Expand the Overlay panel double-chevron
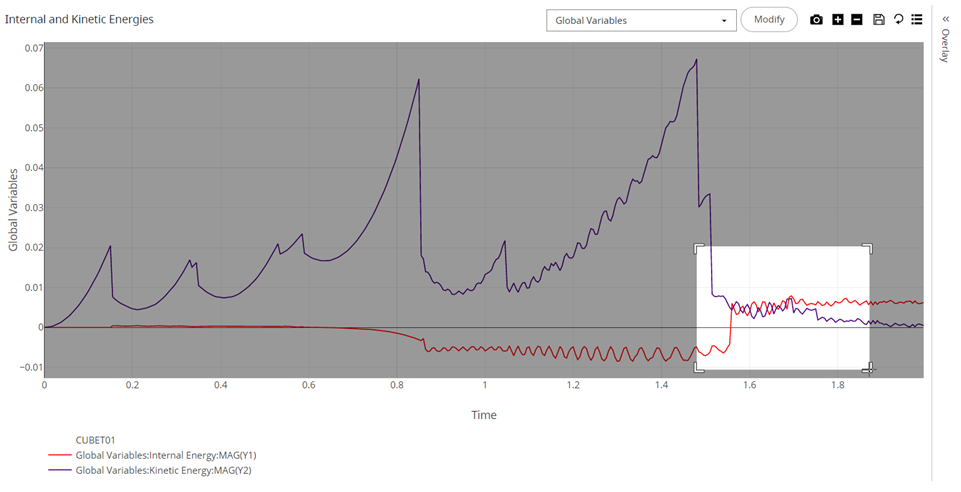 946,19
